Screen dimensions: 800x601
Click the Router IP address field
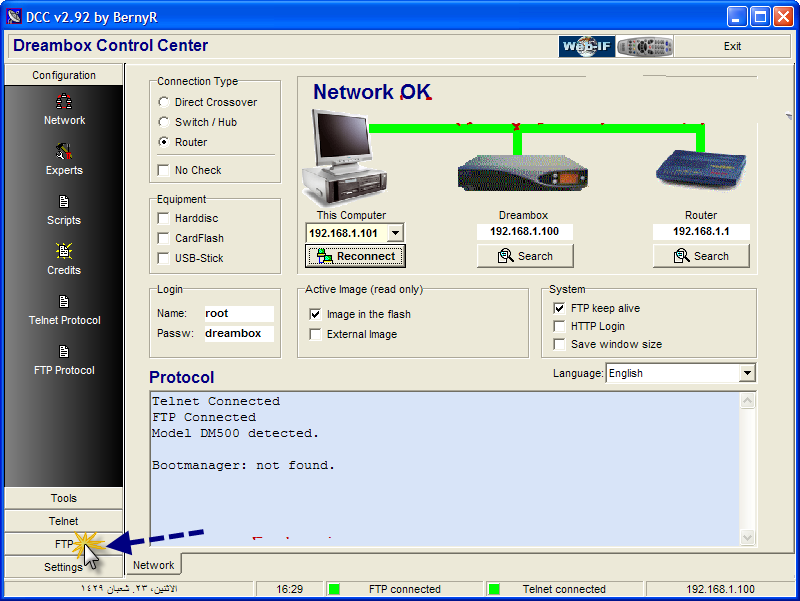point(701,232)
